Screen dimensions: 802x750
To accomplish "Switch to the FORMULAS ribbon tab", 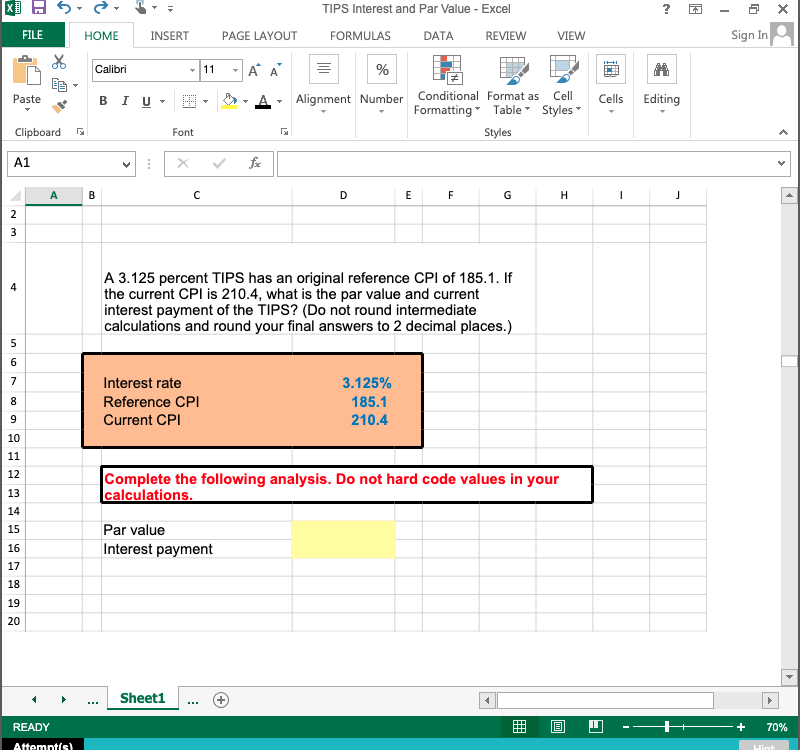I will (x=359, y=35).
